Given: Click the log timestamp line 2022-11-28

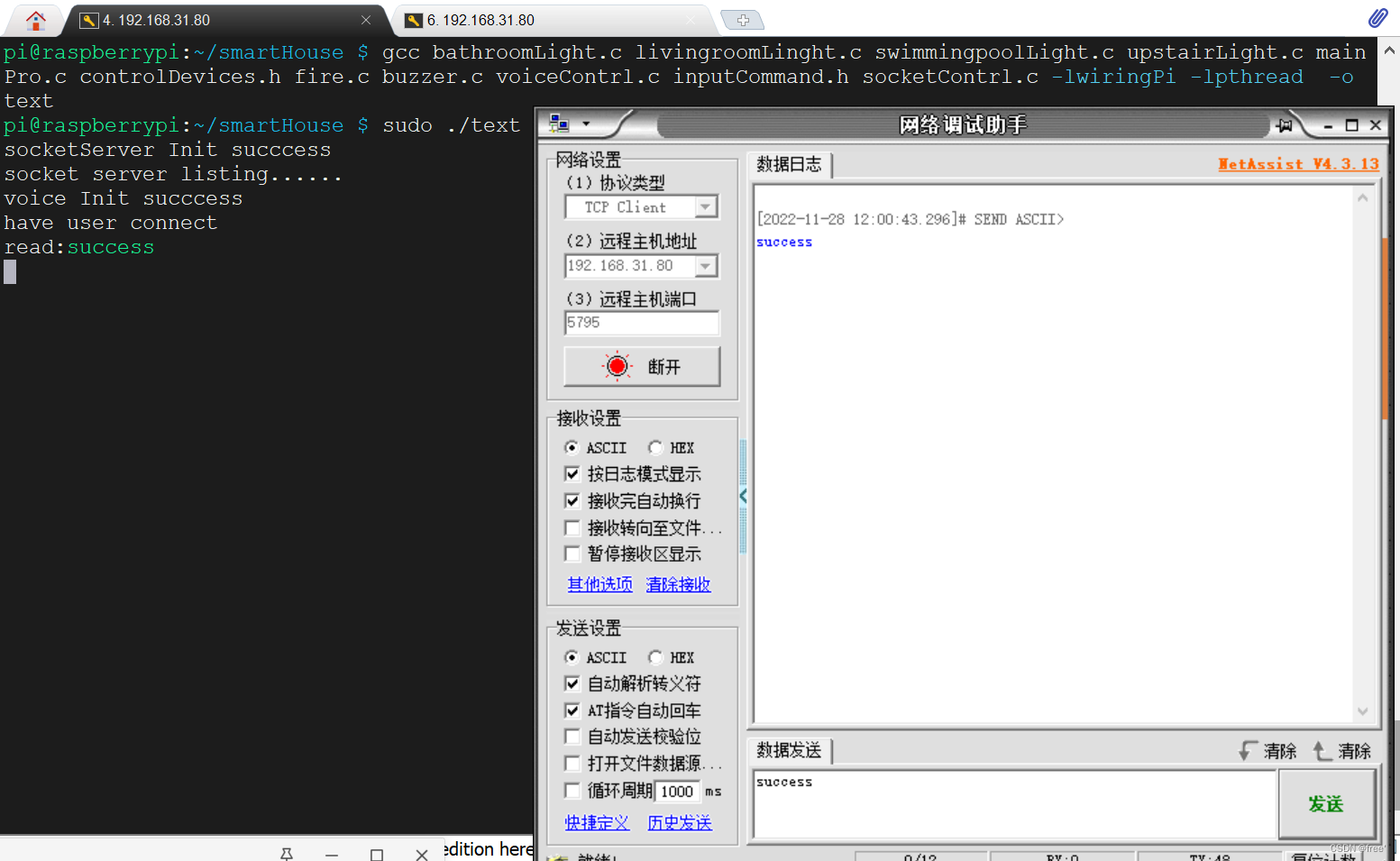Looking at the screenshot, I should pos(910,219).
